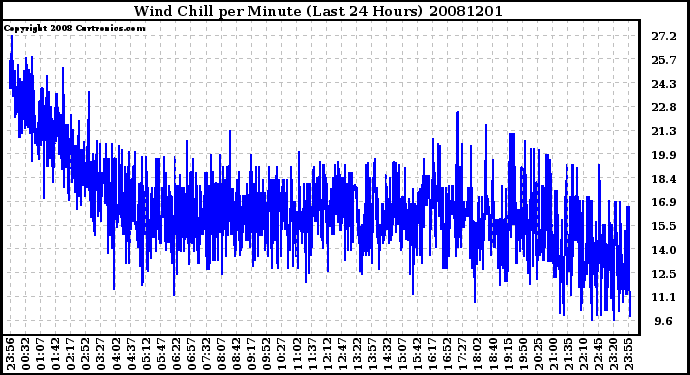Screen dimensions: 690x375
Task: Click the 04:02 time label
Action: 116,354
